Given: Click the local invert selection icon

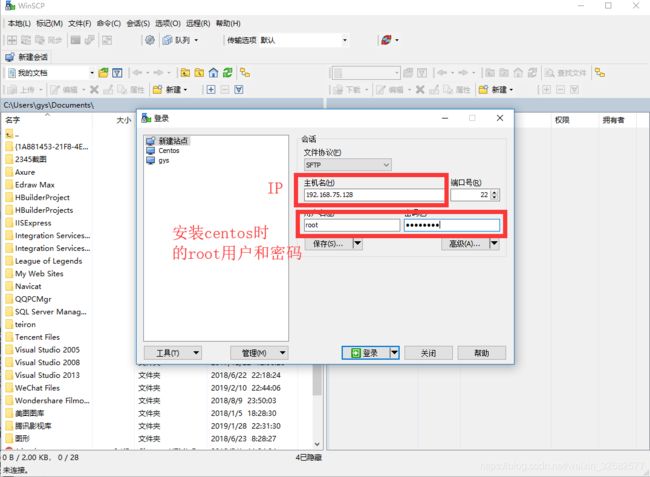Looking at the screenshot, I should (x=239, y=90).
